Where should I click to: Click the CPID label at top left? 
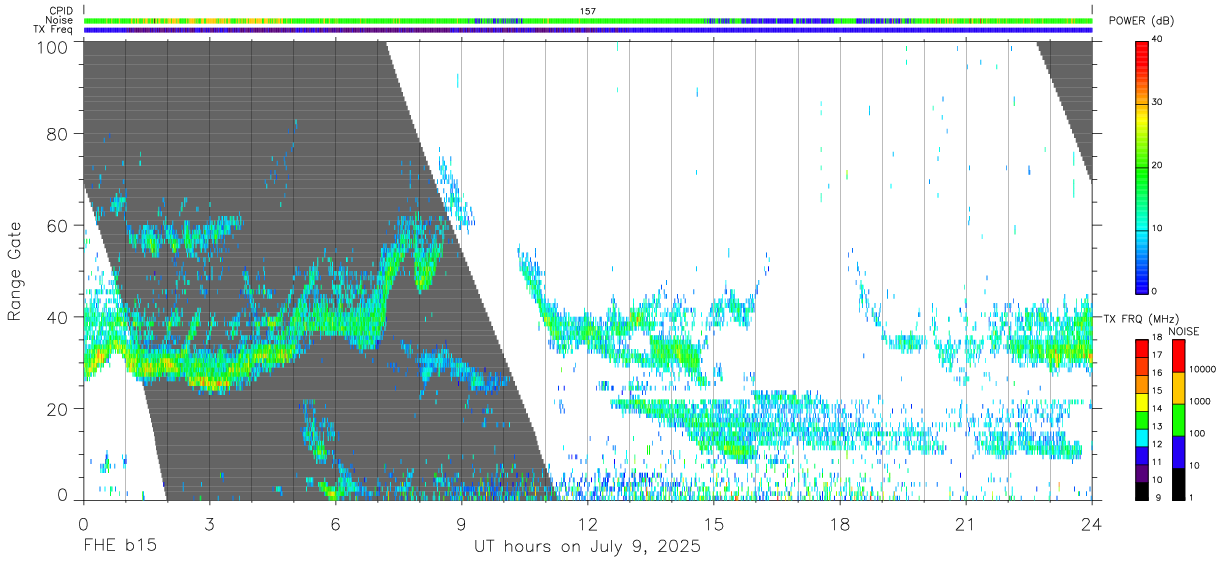click(x=61, y=11)
